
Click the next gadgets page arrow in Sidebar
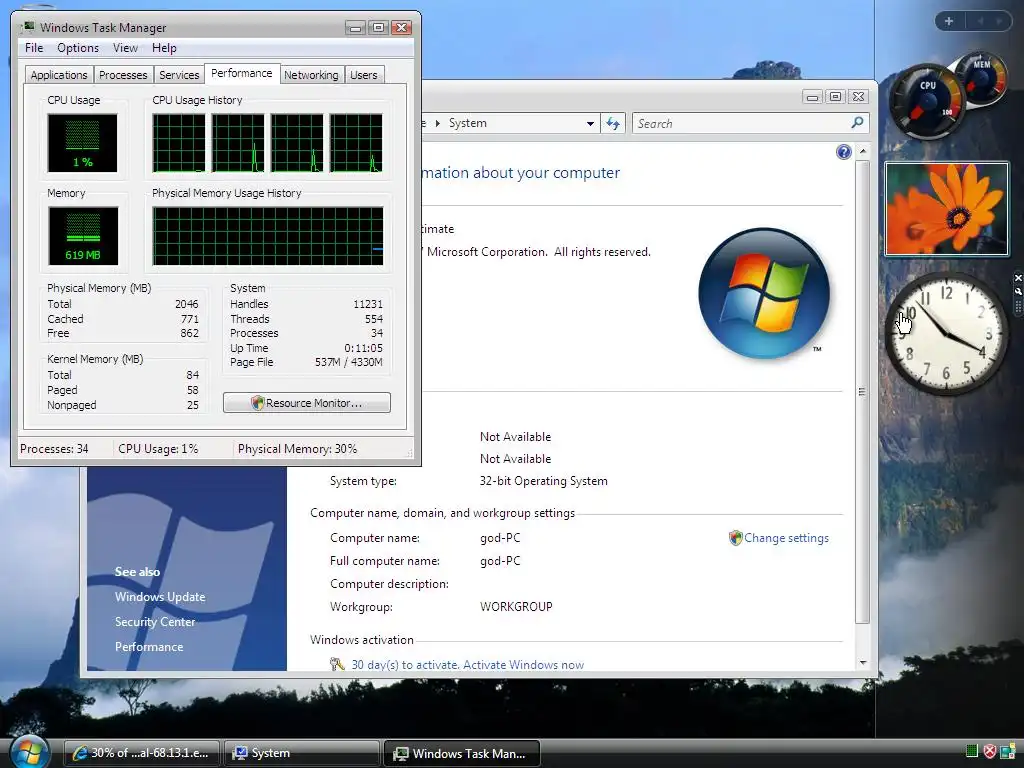click(999, 21)
